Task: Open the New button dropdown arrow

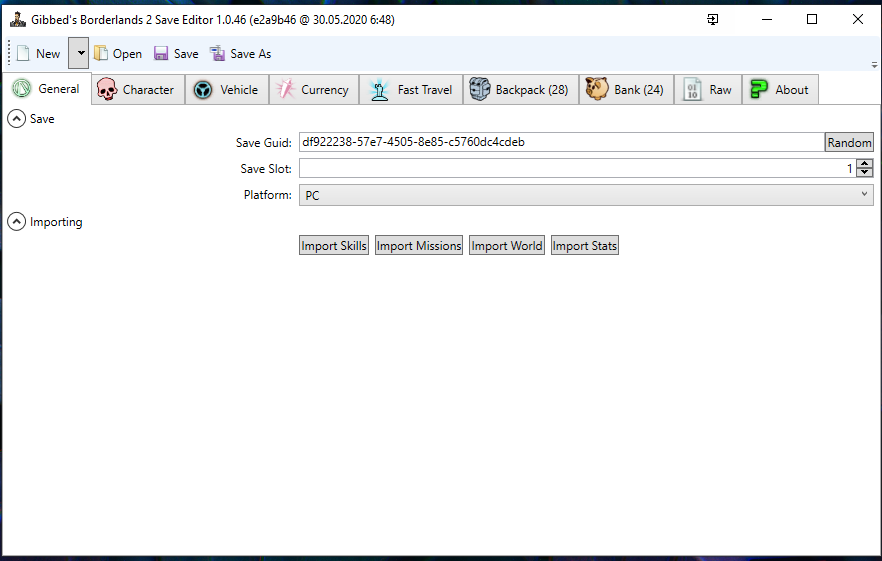Action: (x=79, y=53)
